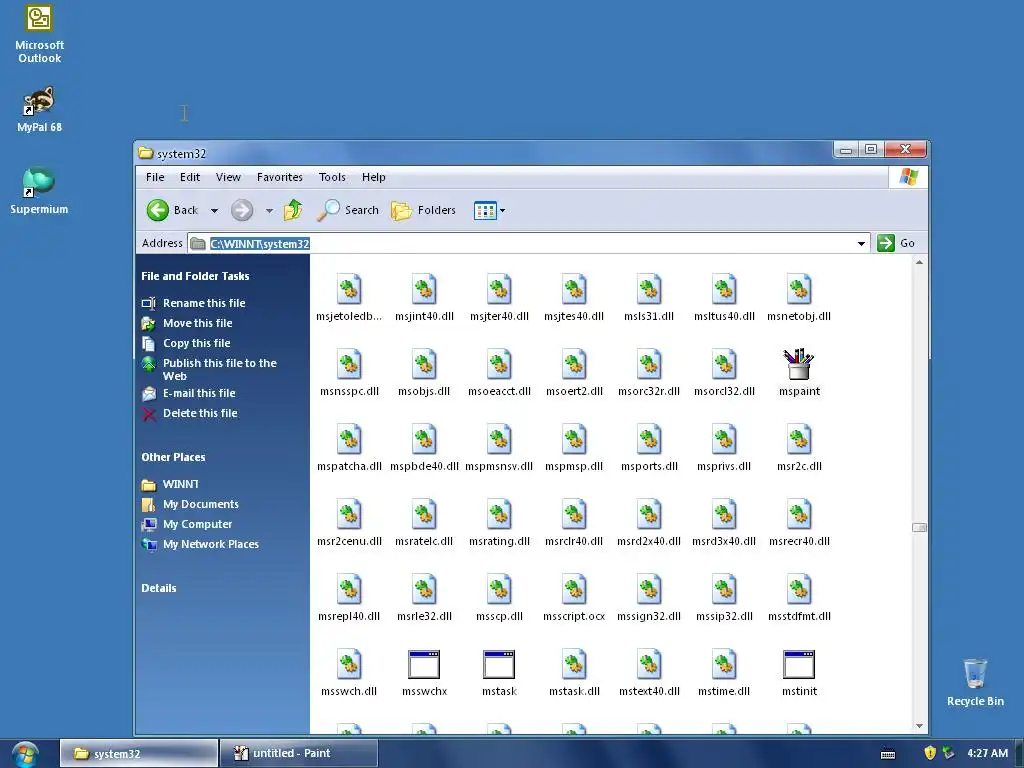Click Publish this file to the Web
Image resolution: width=1024 pixels, height=768 pixels.
(x=219, y=370)
